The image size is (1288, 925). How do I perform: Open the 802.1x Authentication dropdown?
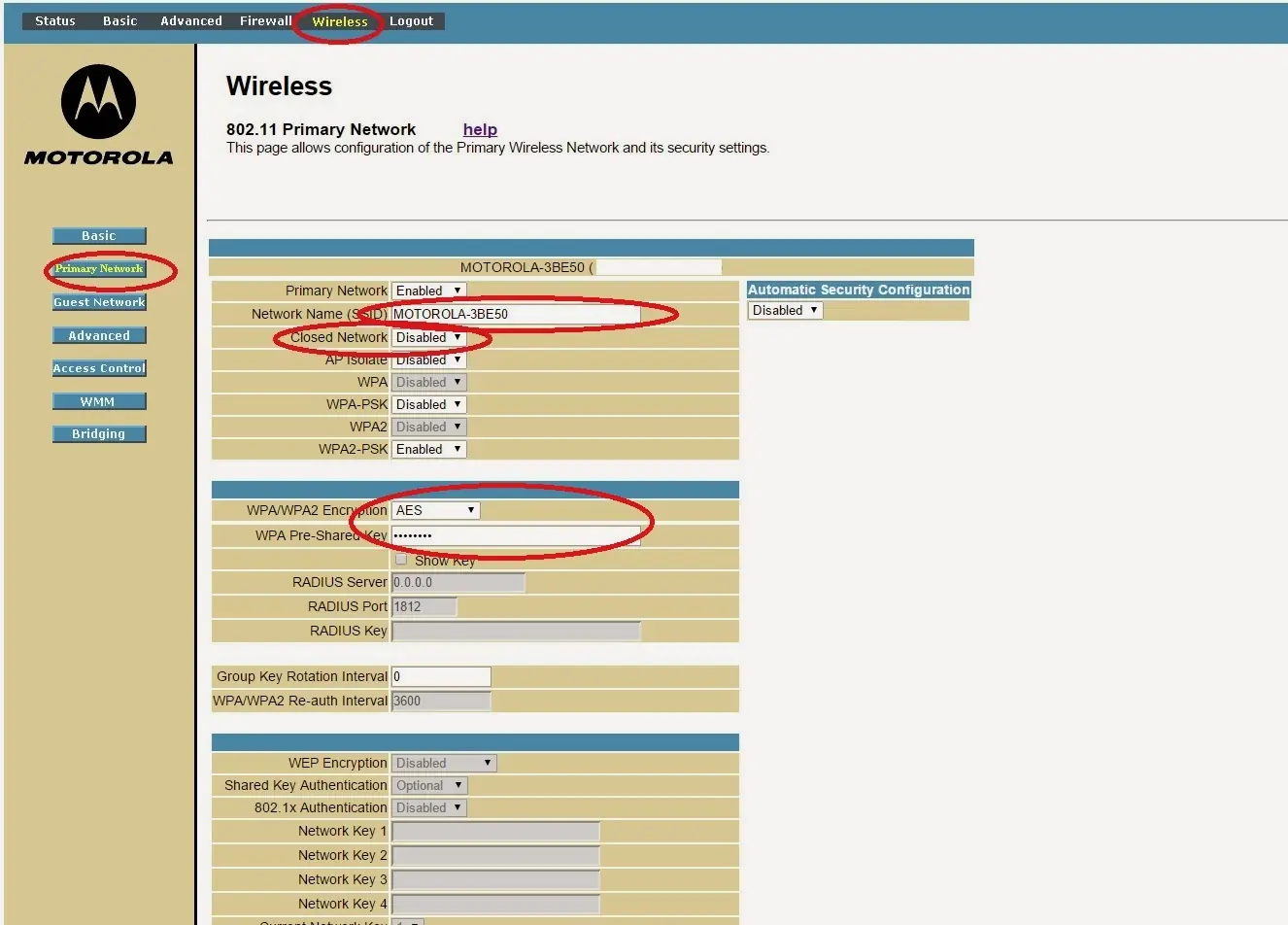pyautogui.click(x=428, y=807)
